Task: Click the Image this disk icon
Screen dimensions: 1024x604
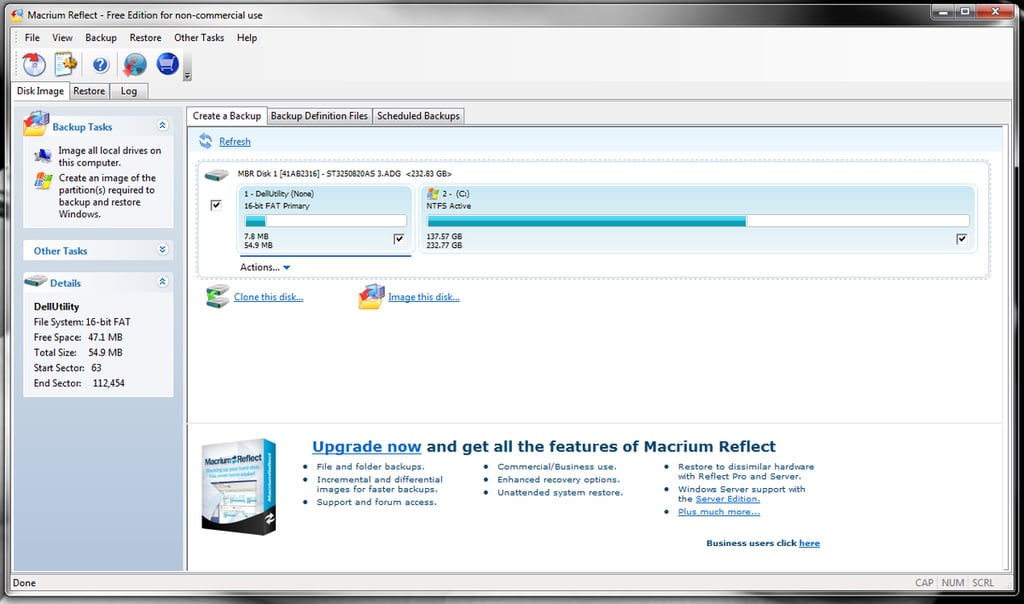Action: [x=372, y=296]
